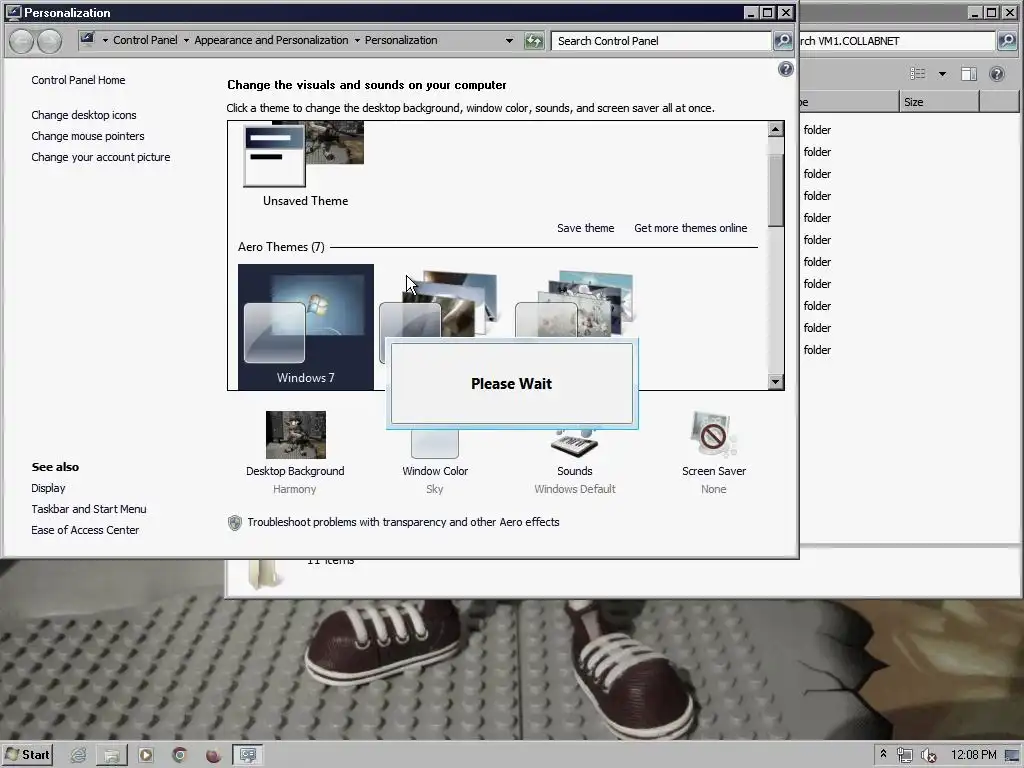Change view icon in VM1.COLLABNET window

point(918,74)
